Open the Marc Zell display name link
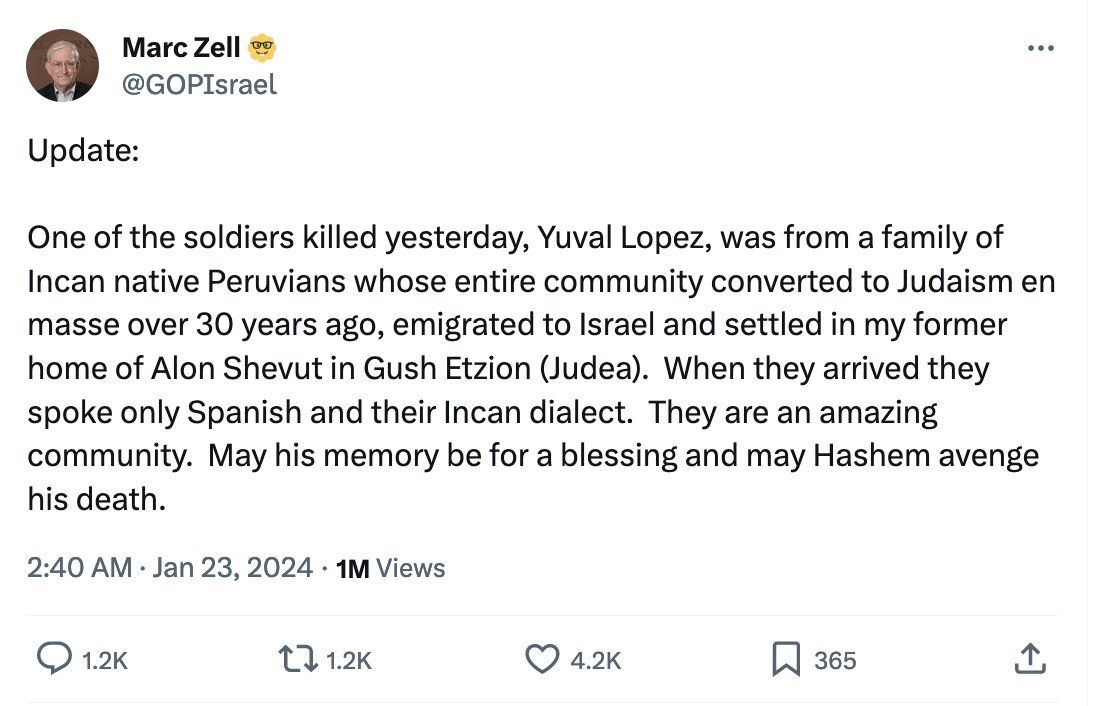The height and width of the screenshot is (706, 1114). 181,46
